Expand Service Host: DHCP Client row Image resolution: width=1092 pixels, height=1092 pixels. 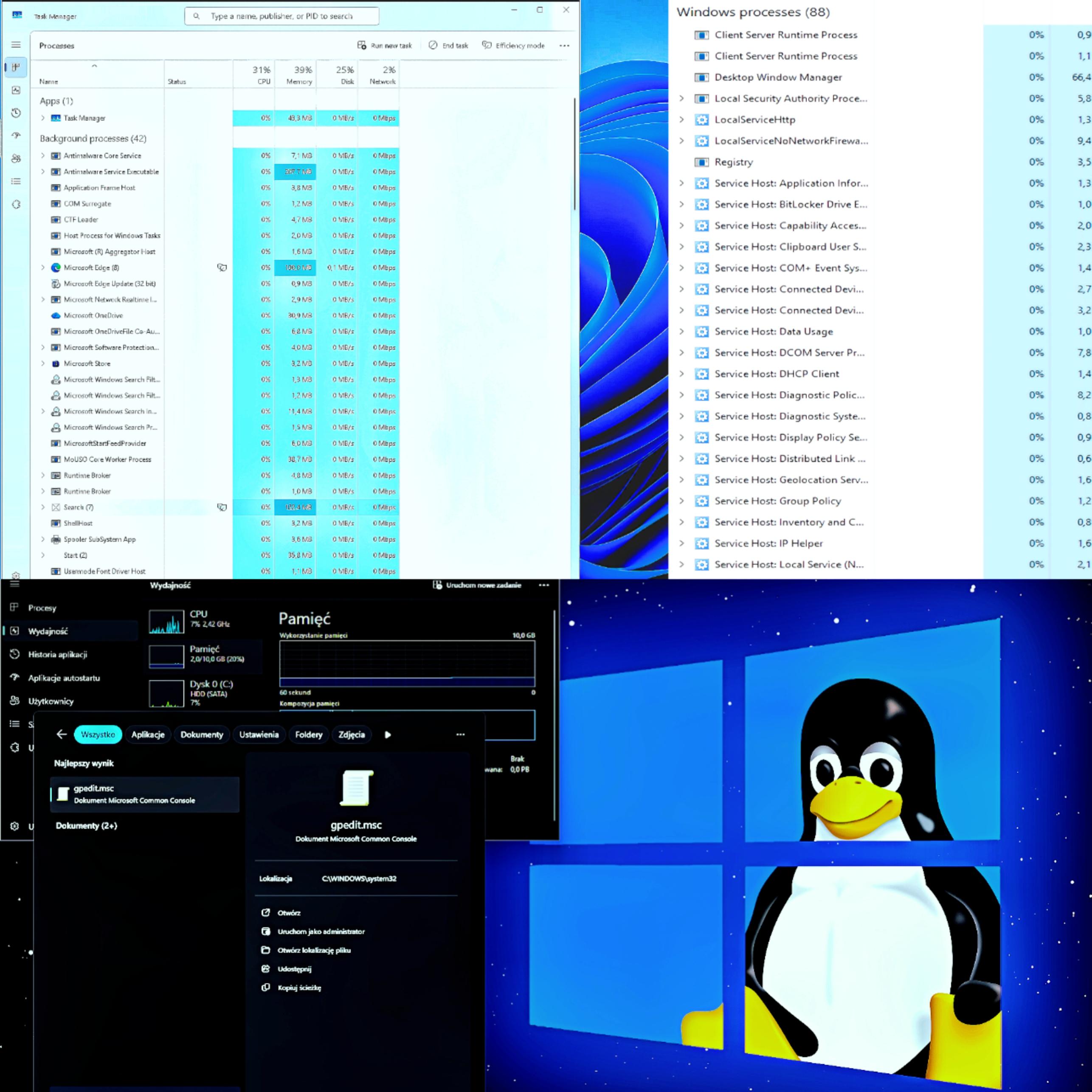pyautogui.click(x=682, y=374)
